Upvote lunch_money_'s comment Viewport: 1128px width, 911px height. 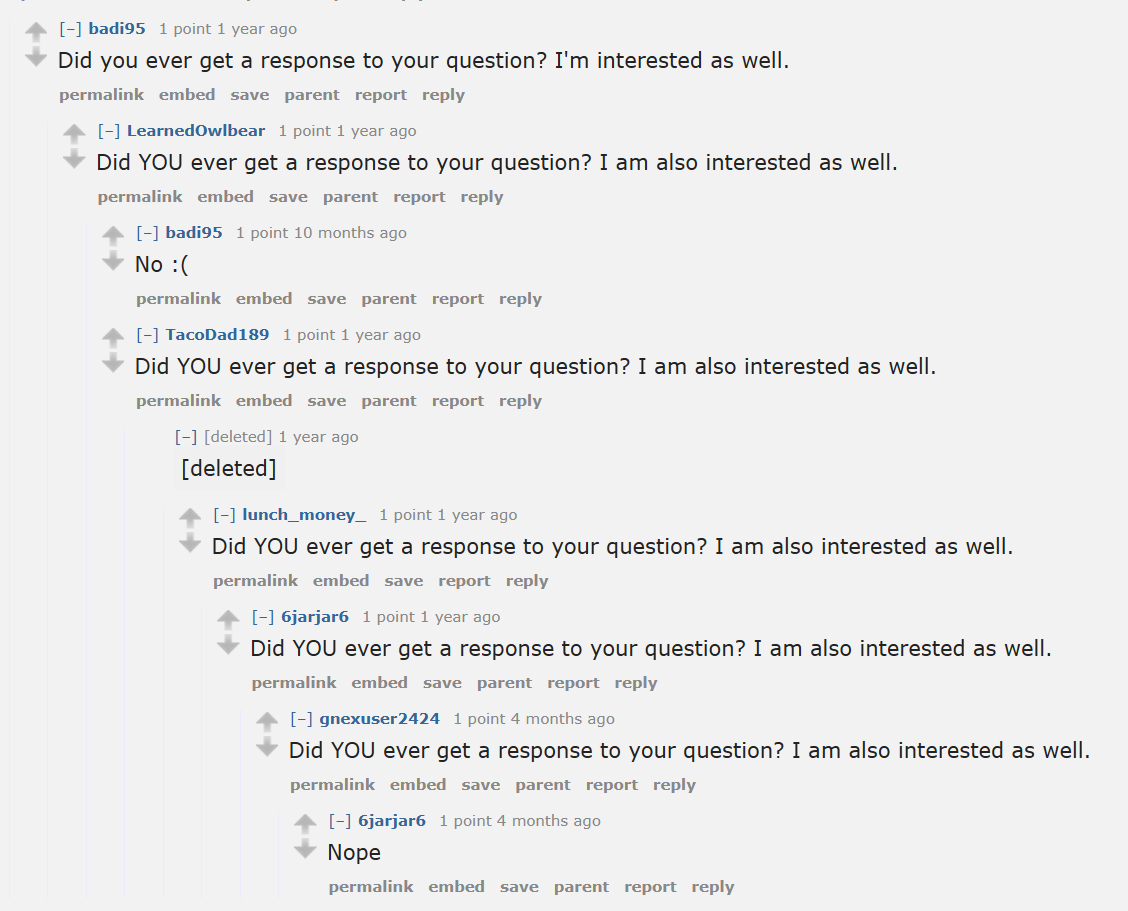point(190,518)
